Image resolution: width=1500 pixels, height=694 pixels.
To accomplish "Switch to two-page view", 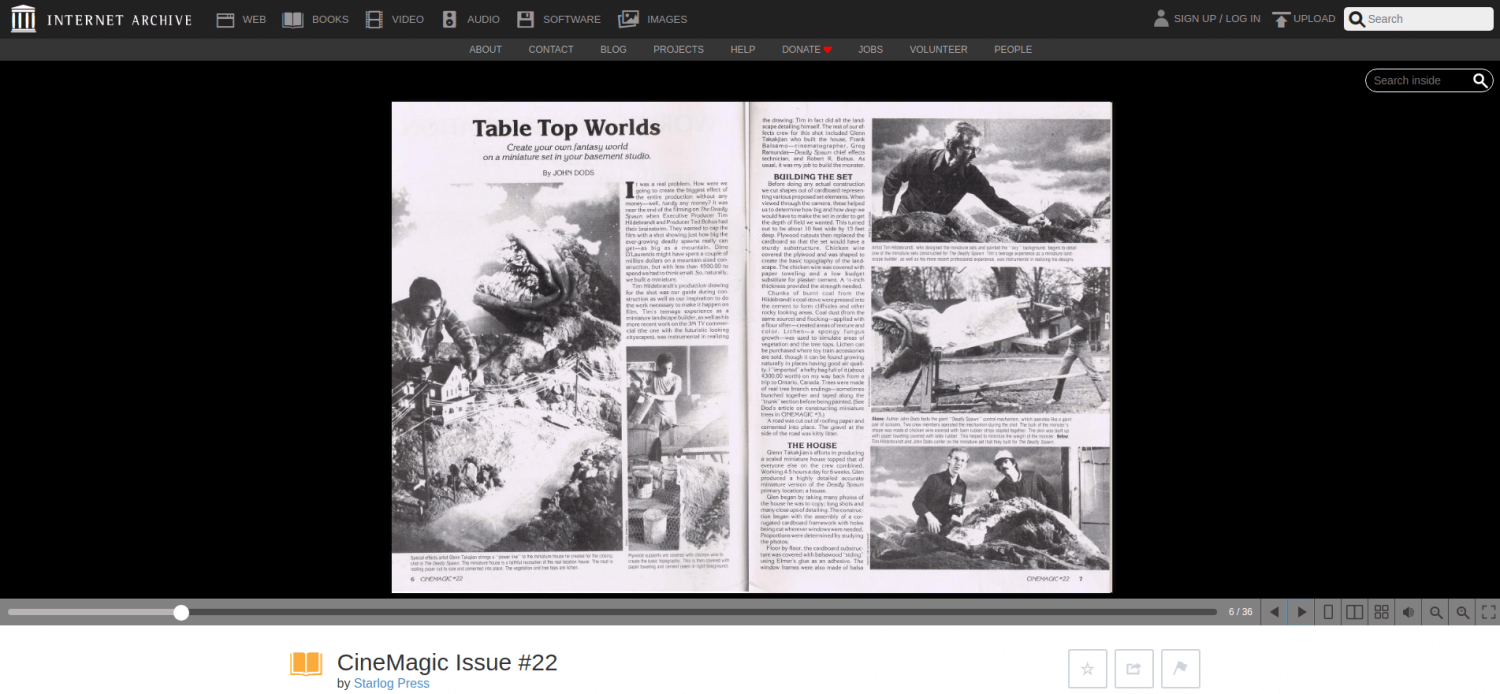I will tap(1354, 612).
